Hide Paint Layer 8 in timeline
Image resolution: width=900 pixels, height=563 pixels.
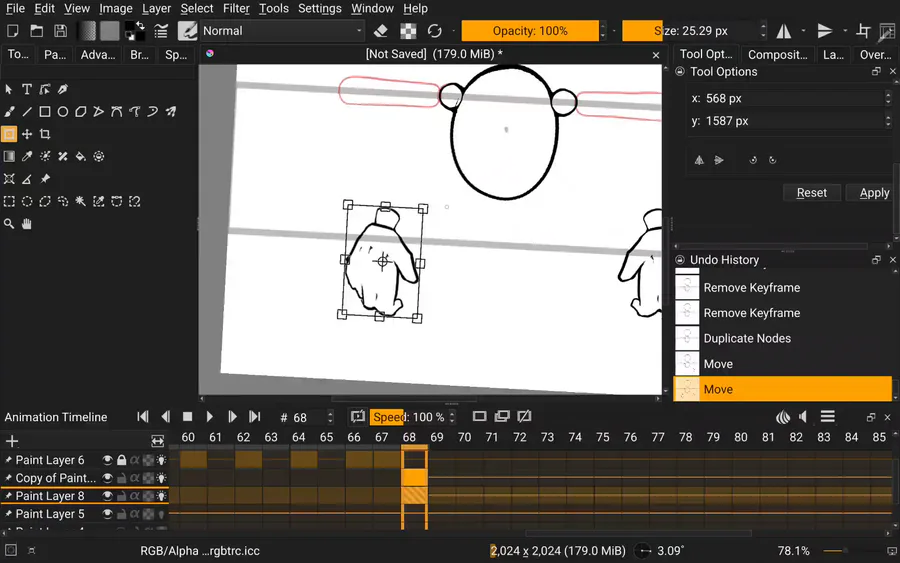[x=107, y=496]
